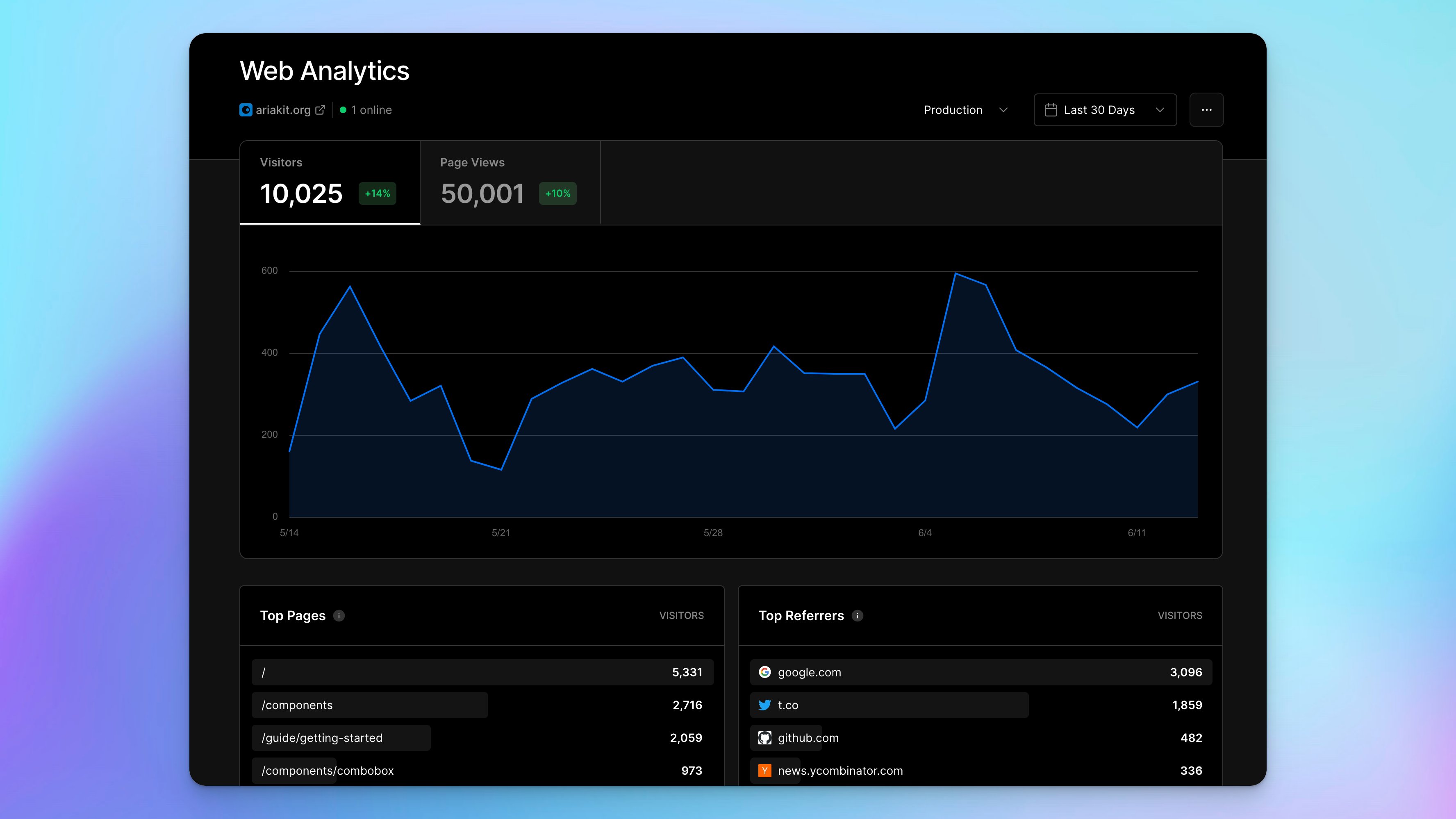
Task: Switch to the Visitors tab
Action: point(330,182)
